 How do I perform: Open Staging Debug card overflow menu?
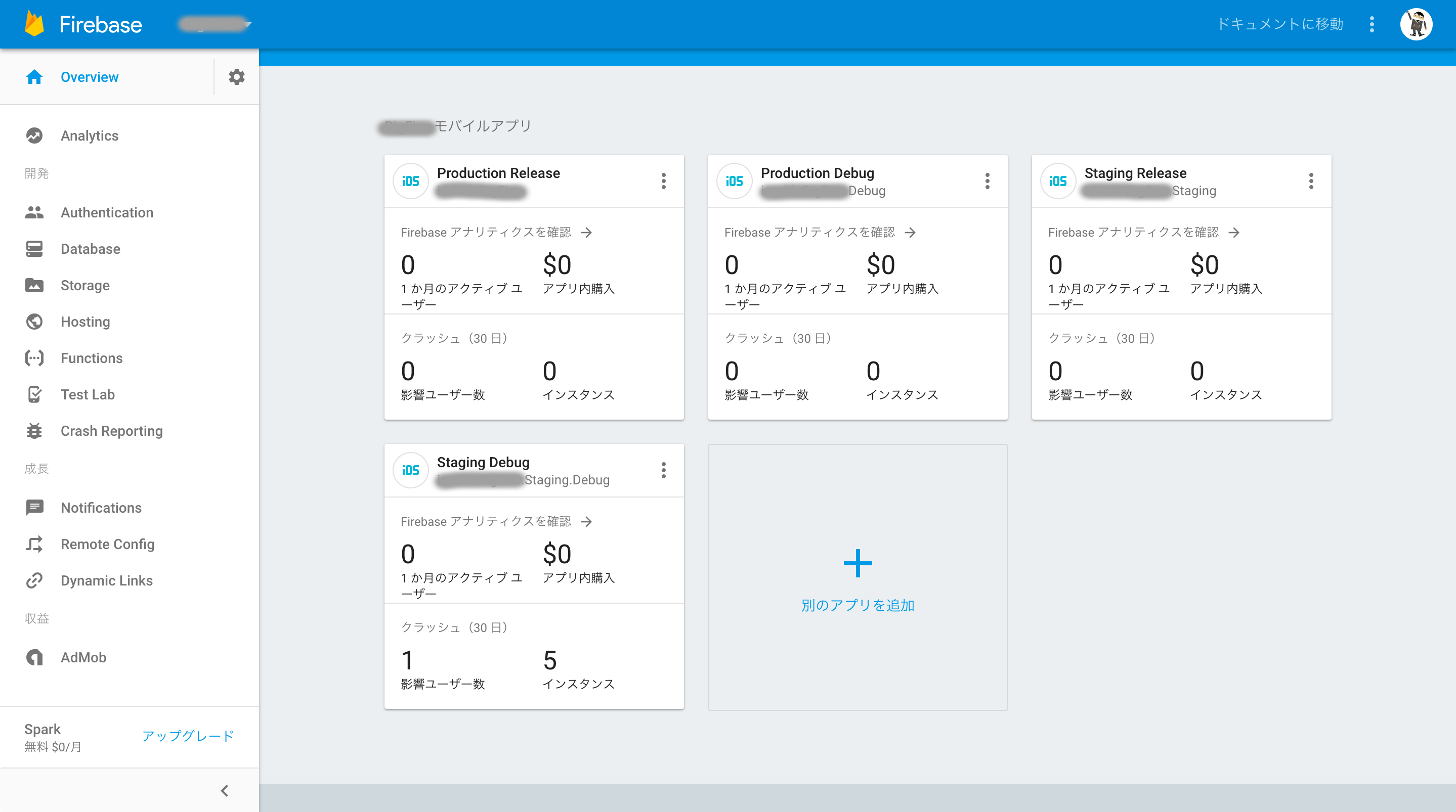coord(664,470)
